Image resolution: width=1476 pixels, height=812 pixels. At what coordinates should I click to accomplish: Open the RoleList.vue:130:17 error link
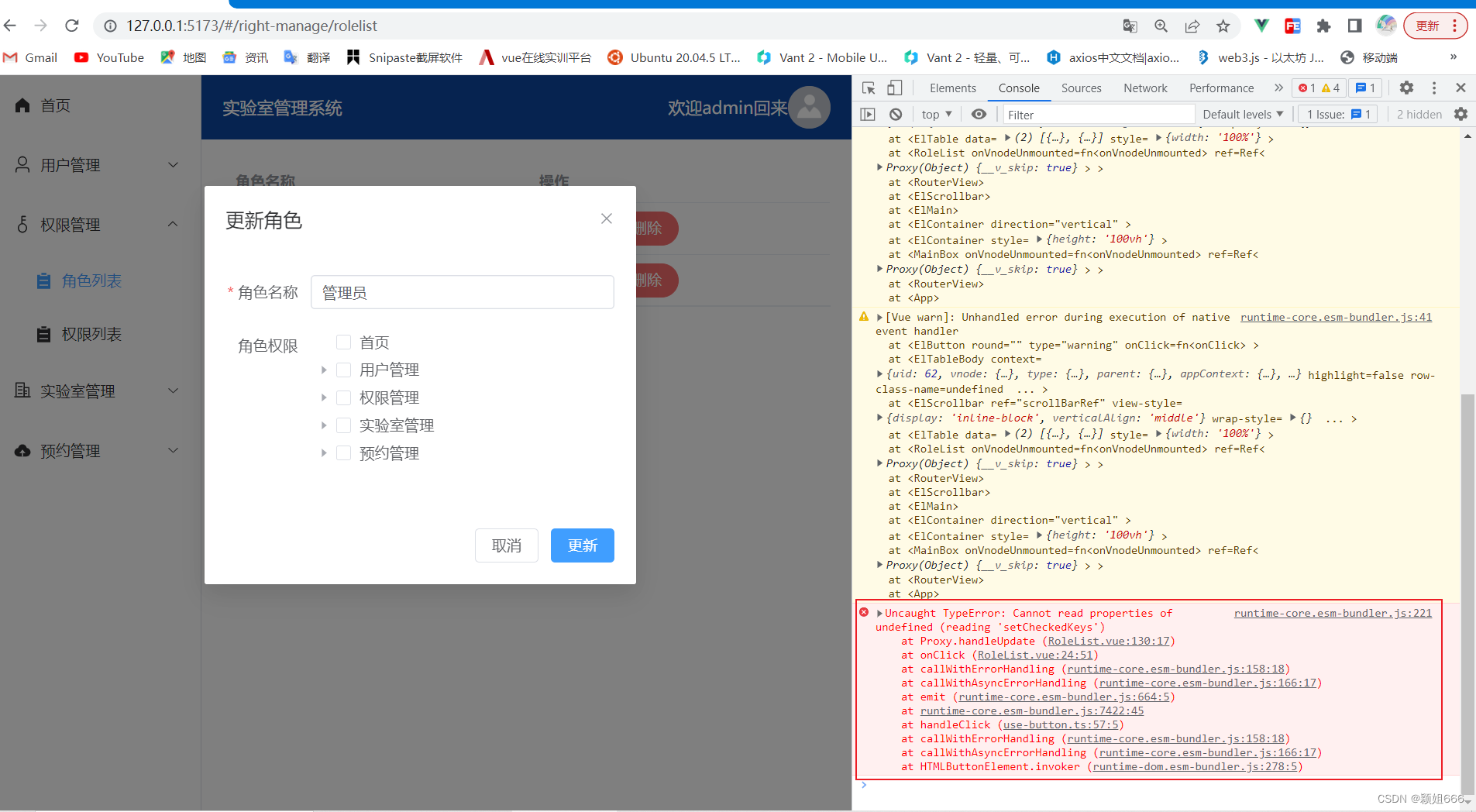pos(1111,641)
